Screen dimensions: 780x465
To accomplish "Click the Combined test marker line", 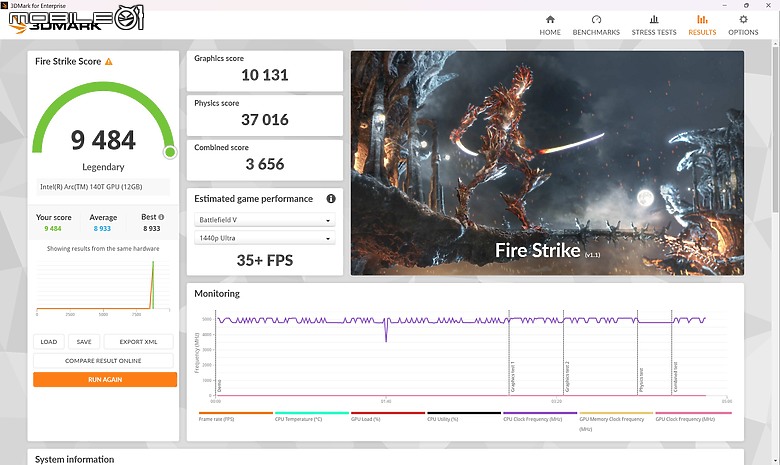I will click(672, 353).
